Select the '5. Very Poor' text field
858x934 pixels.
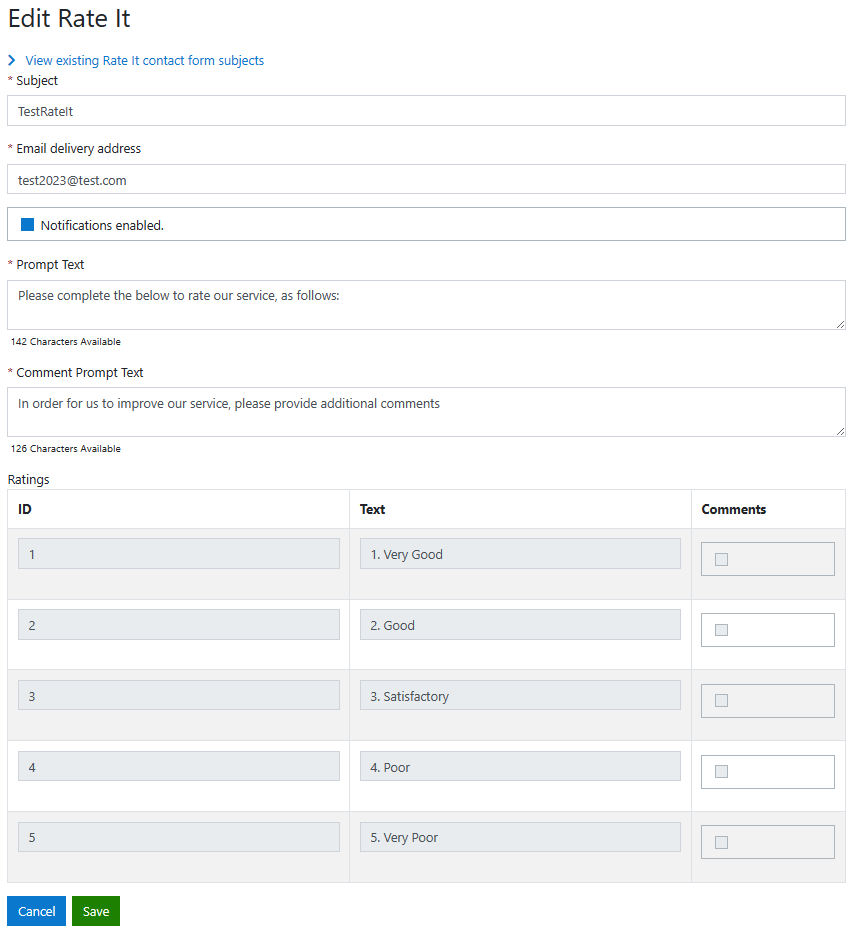click(520, 837)
